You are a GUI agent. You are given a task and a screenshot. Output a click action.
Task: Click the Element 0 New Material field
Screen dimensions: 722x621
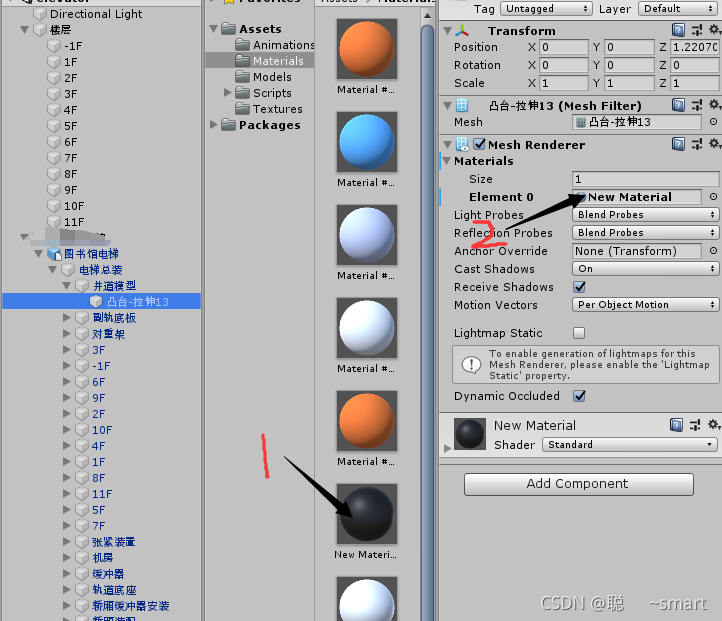tap(637, 197)
